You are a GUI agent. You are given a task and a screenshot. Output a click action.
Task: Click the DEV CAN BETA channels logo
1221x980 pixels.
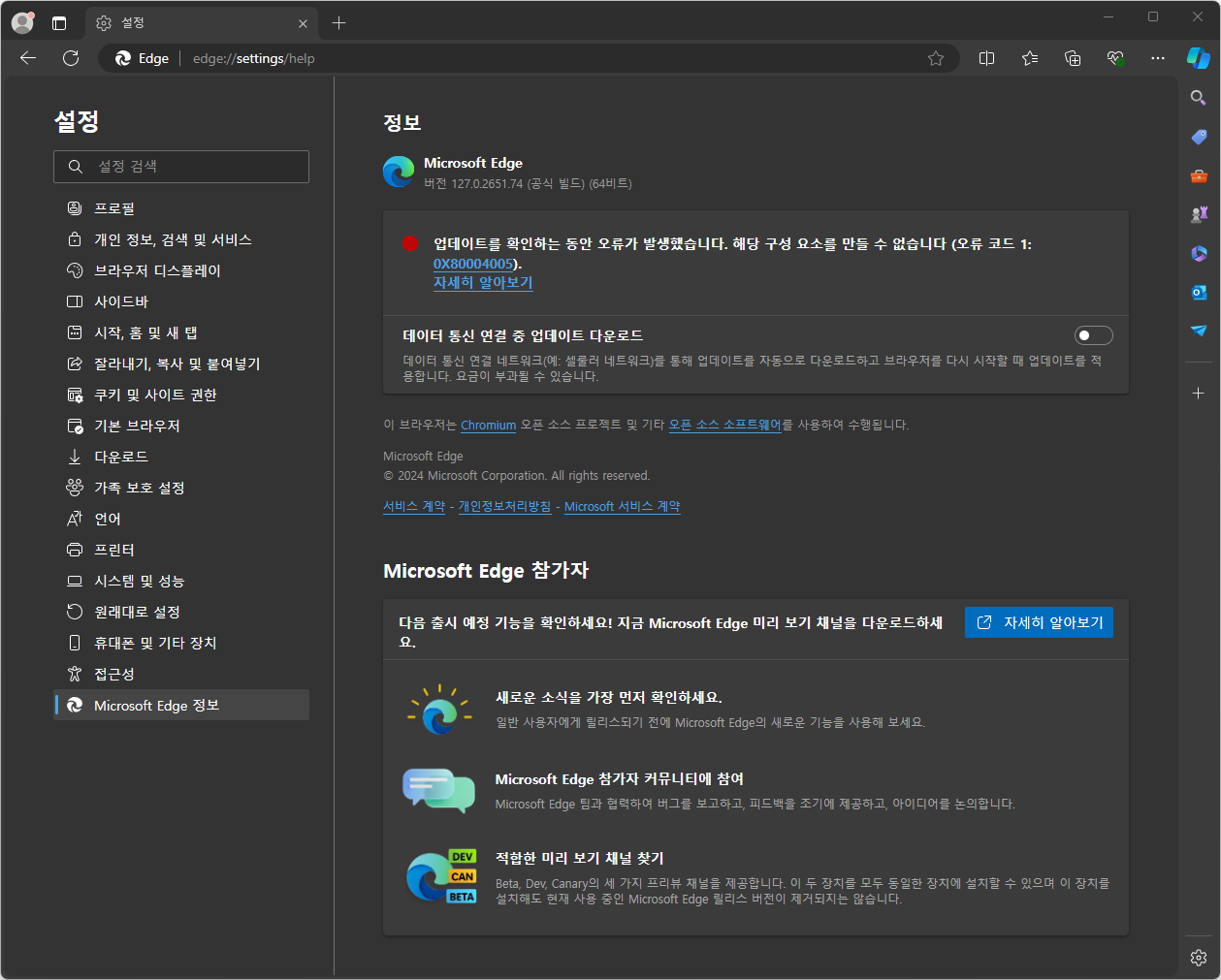(441, 876)
